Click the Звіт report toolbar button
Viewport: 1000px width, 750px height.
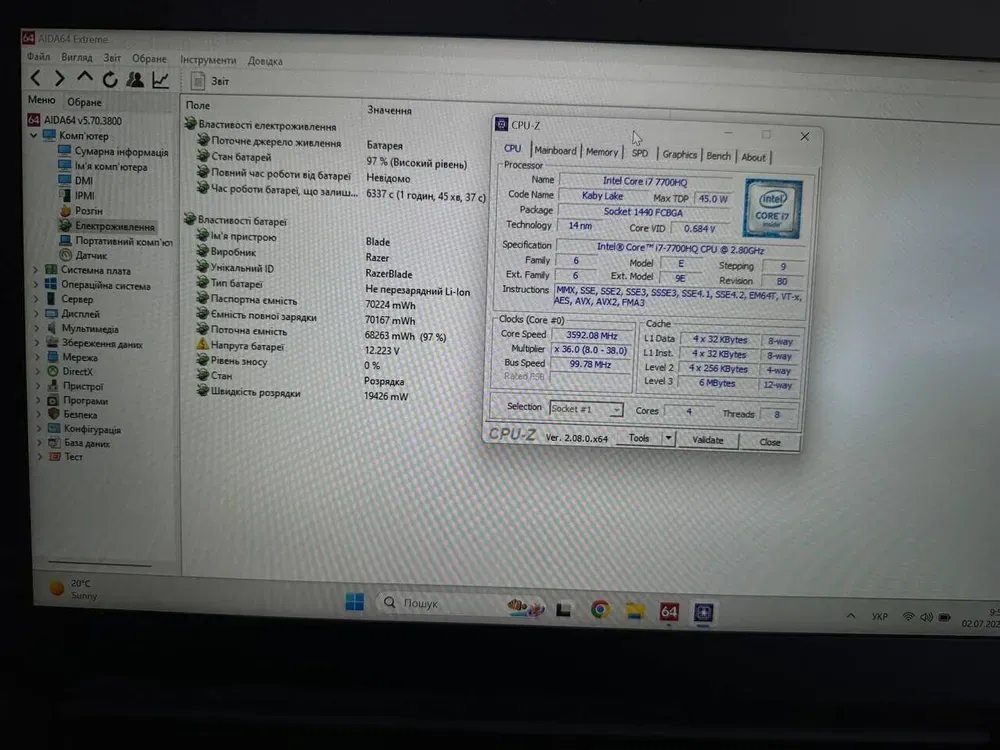[x=210, y=81]
